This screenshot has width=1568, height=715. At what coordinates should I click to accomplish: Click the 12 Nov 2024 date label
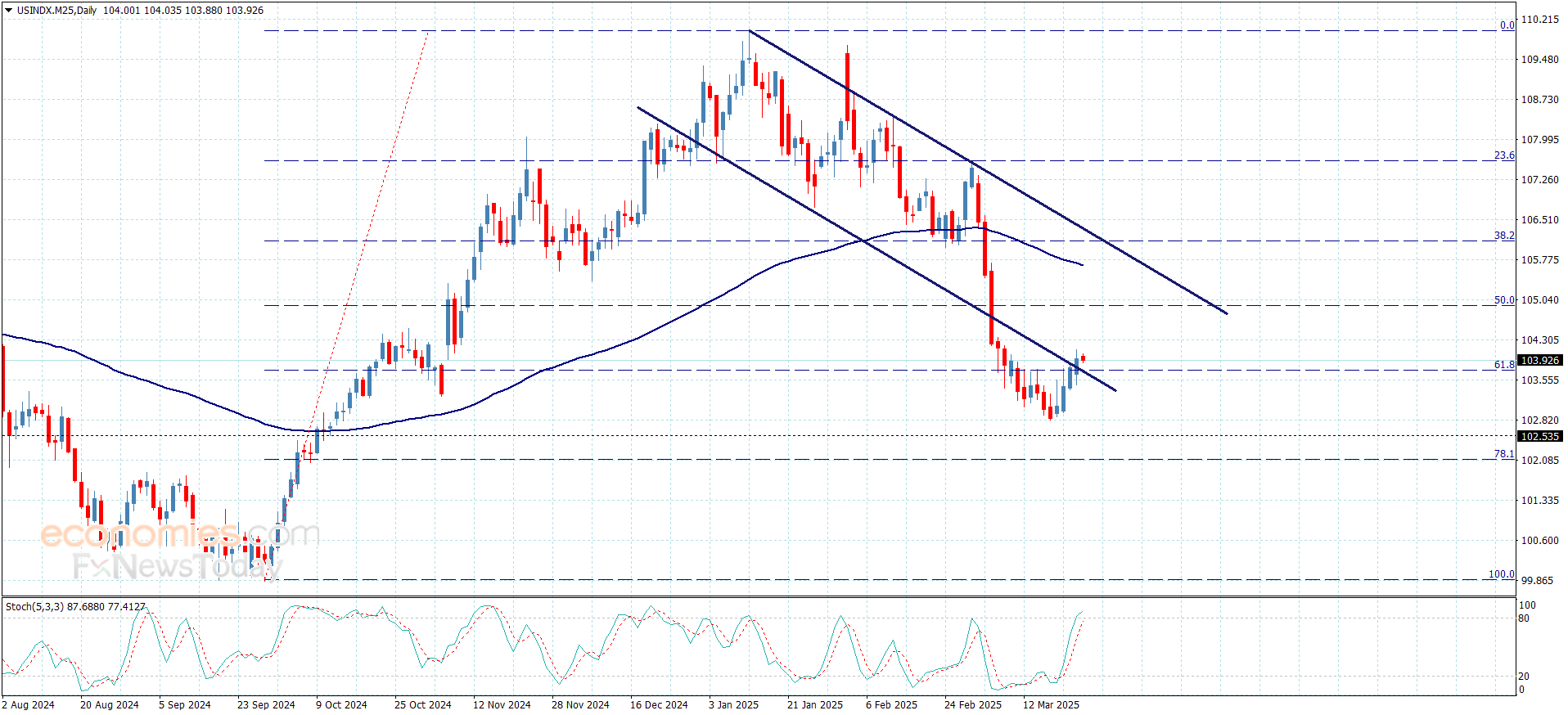pos(502,705)
